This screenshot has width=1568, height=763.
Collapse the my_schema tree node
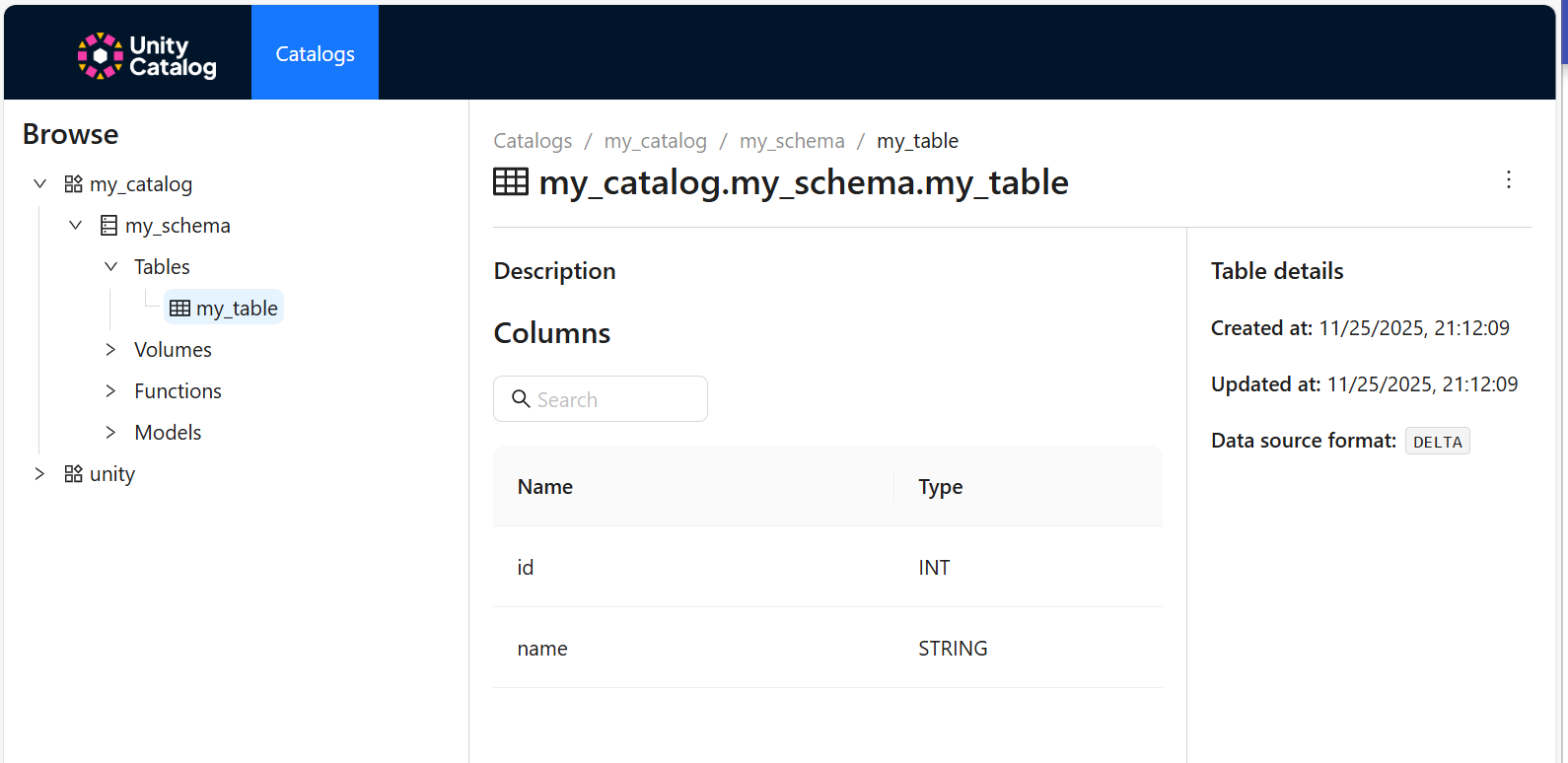pyautogui.click(x=75, y=226)
